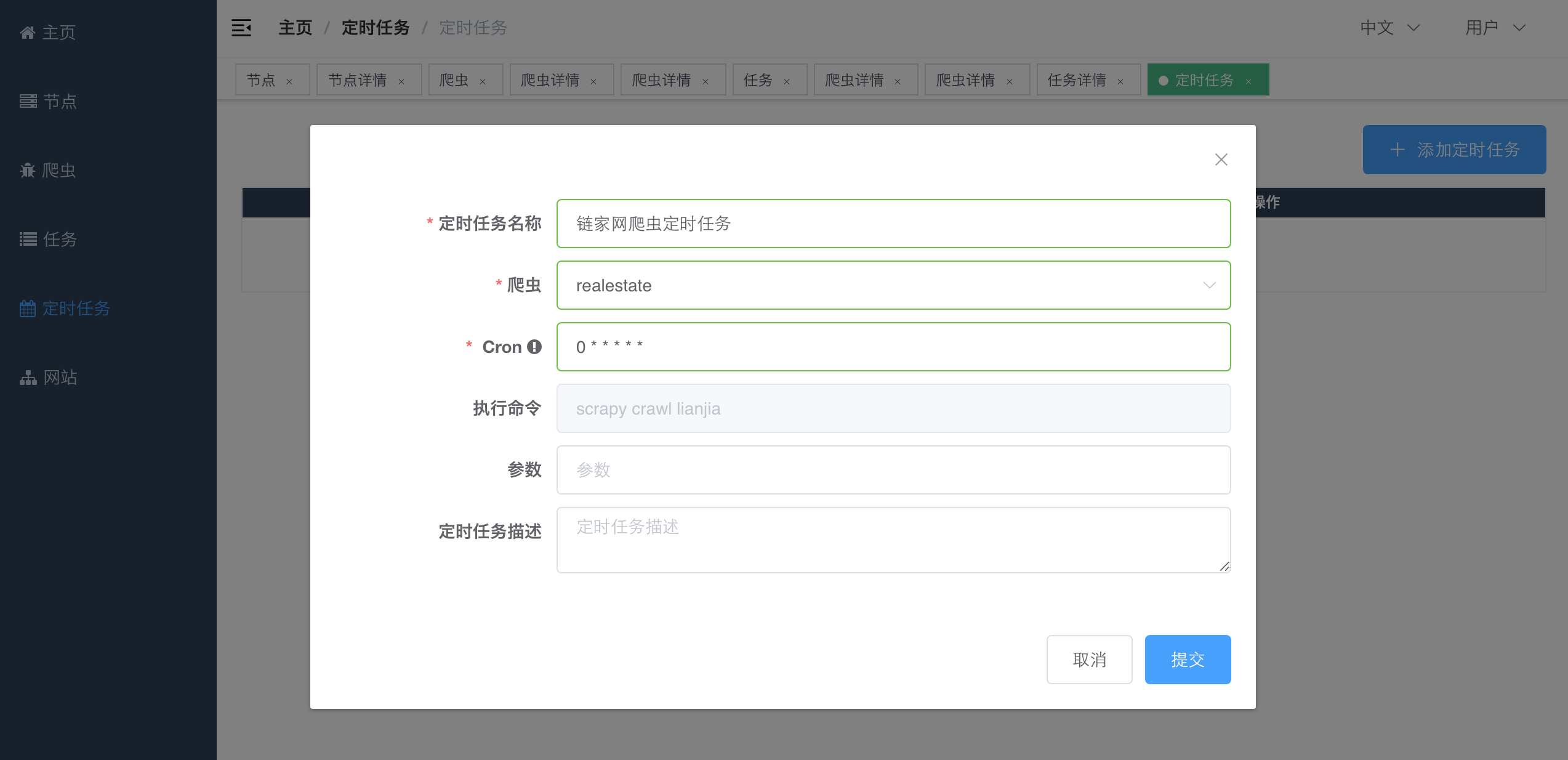Click the schedule calendar icon in the sidebar
The image size is (1568, 760).
pyautogui.click(x=28, y=308)
